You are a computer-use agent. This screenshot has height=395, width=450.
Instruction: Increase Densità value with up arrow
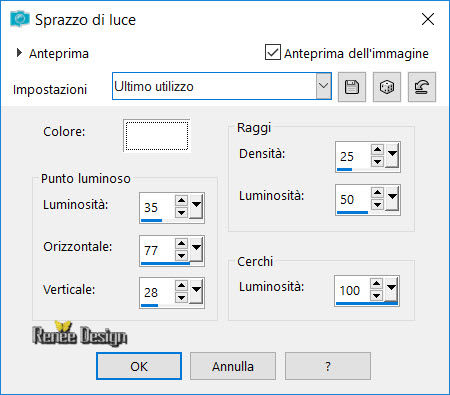point(377,149)
